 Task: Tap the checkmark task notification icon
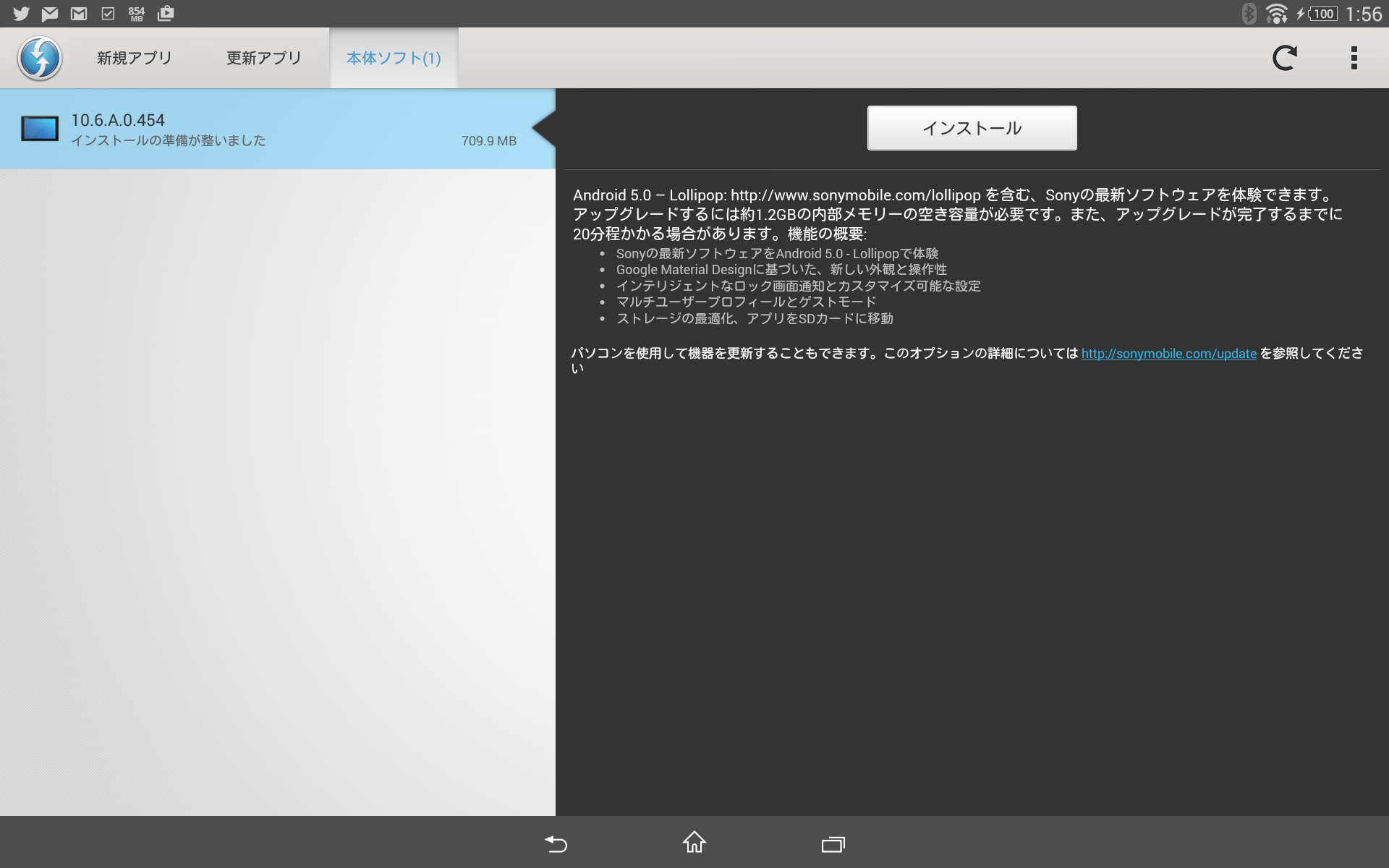(108, 14)
